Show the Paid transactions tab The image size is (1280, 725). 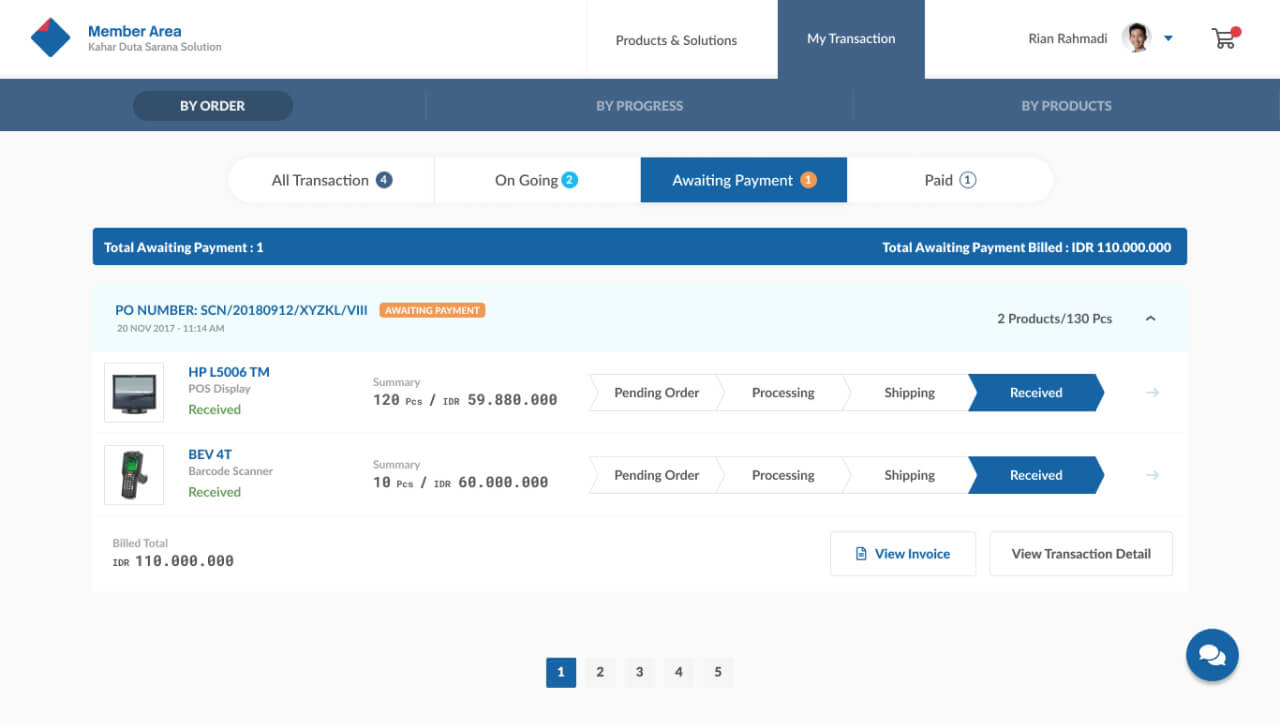(949, 180)
